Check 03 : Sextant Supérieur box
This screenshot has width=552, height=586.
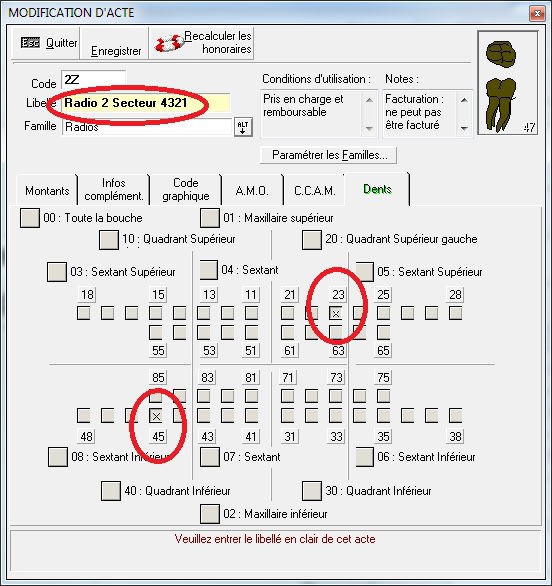(x=57, y=272)
